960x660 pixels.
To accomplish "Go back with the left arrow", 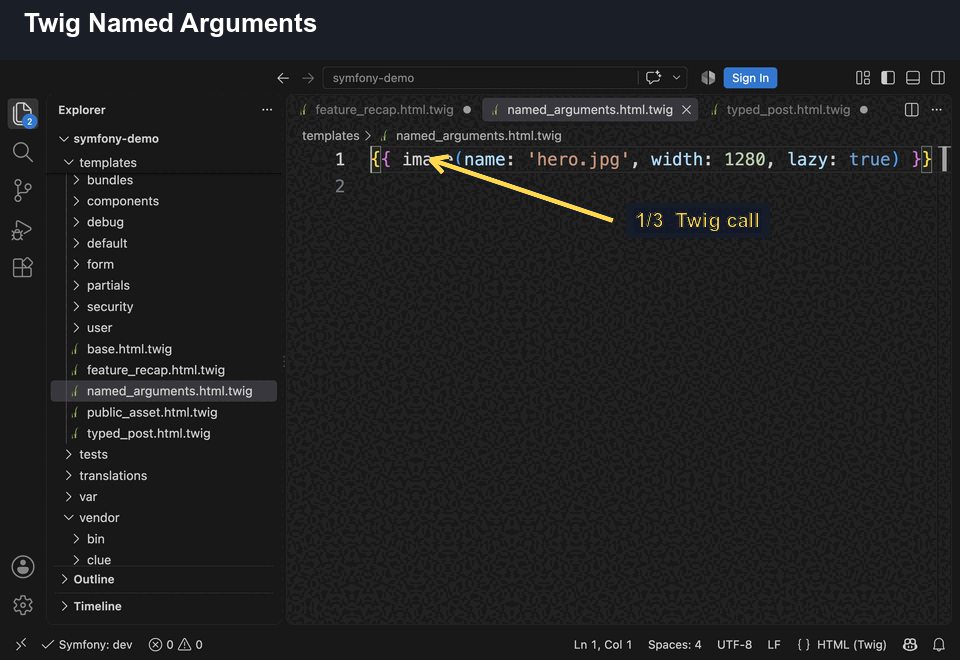I will coord(283,78).
